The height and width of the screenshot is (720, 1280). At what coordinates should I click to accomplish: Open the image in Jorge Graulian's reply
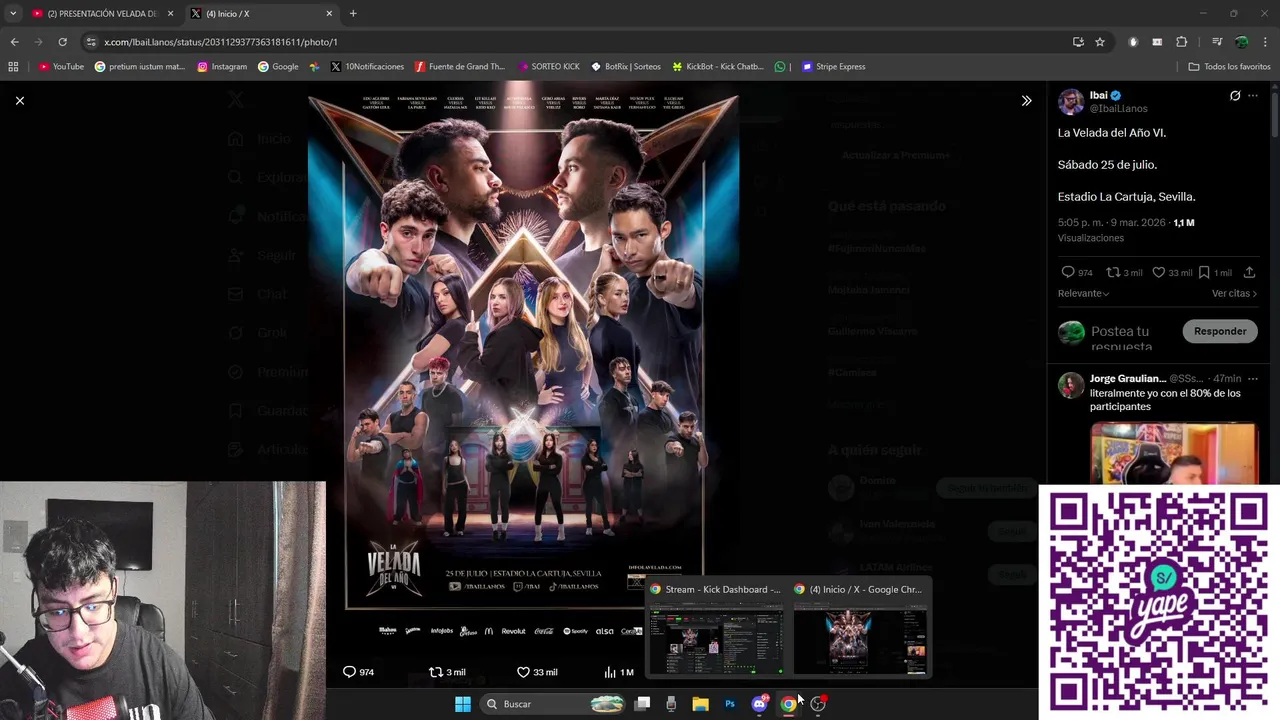pyautogui.click(x=1174, y=452)
